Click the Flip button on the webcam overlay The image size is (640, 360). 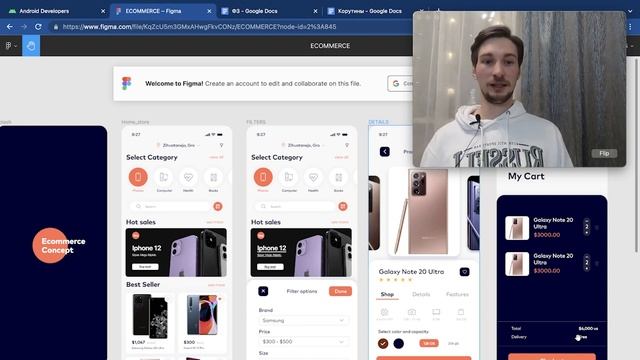[x=604, y=153]
